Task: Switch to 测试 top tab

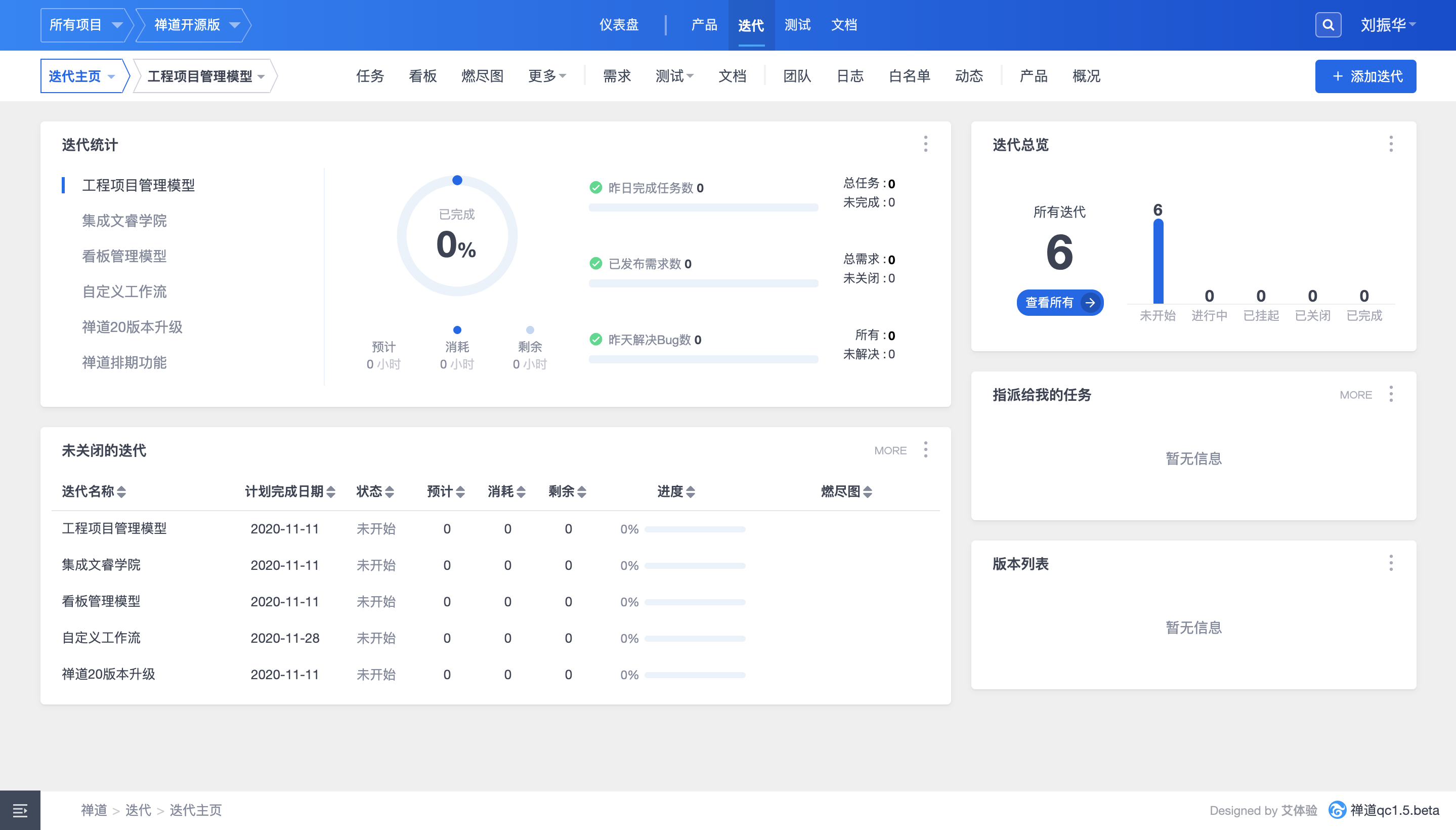Action: pyautogui.click(x=797, y=25)
